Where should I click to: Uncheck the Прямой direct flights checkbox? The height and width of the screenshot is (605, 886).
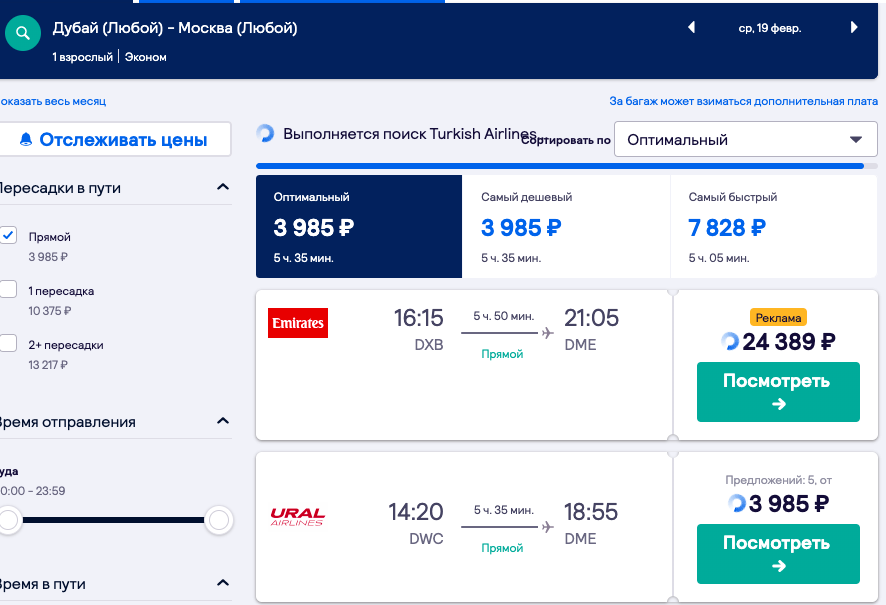click(8, 235)
